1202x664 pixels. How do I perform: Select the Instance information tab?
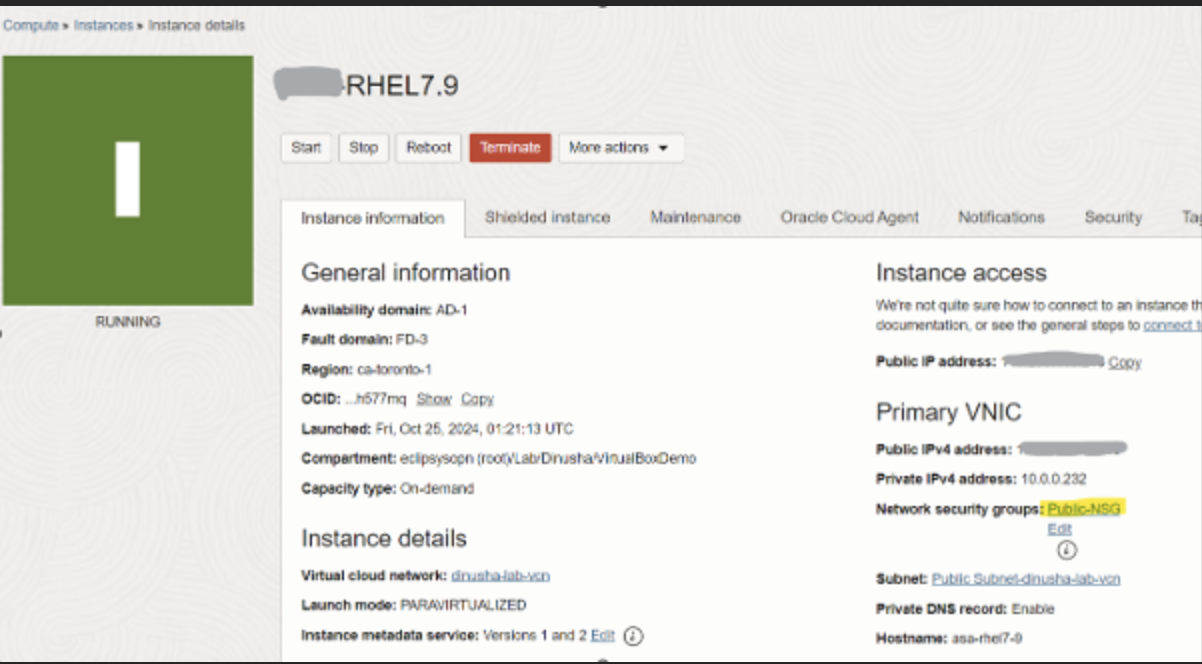[x=373, y=218]
